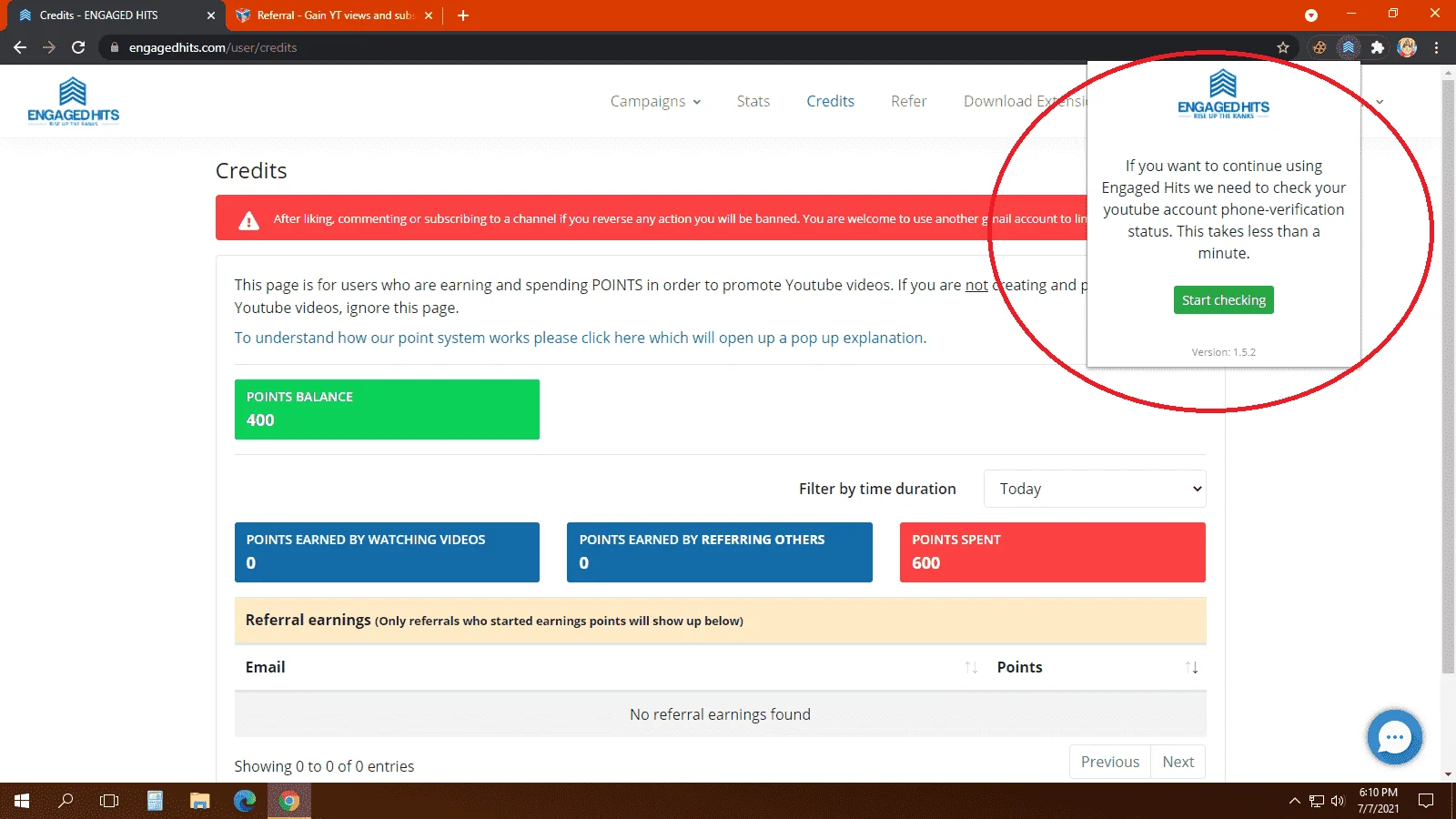
Task: Click the site lock icon in address bar
Action: [115, 47]
